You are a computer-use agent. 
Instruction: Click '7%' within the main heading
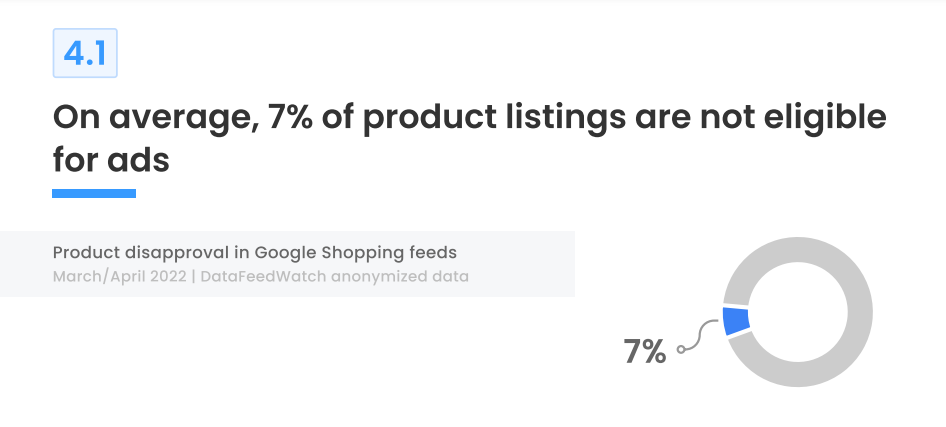(x=290, y=117)
